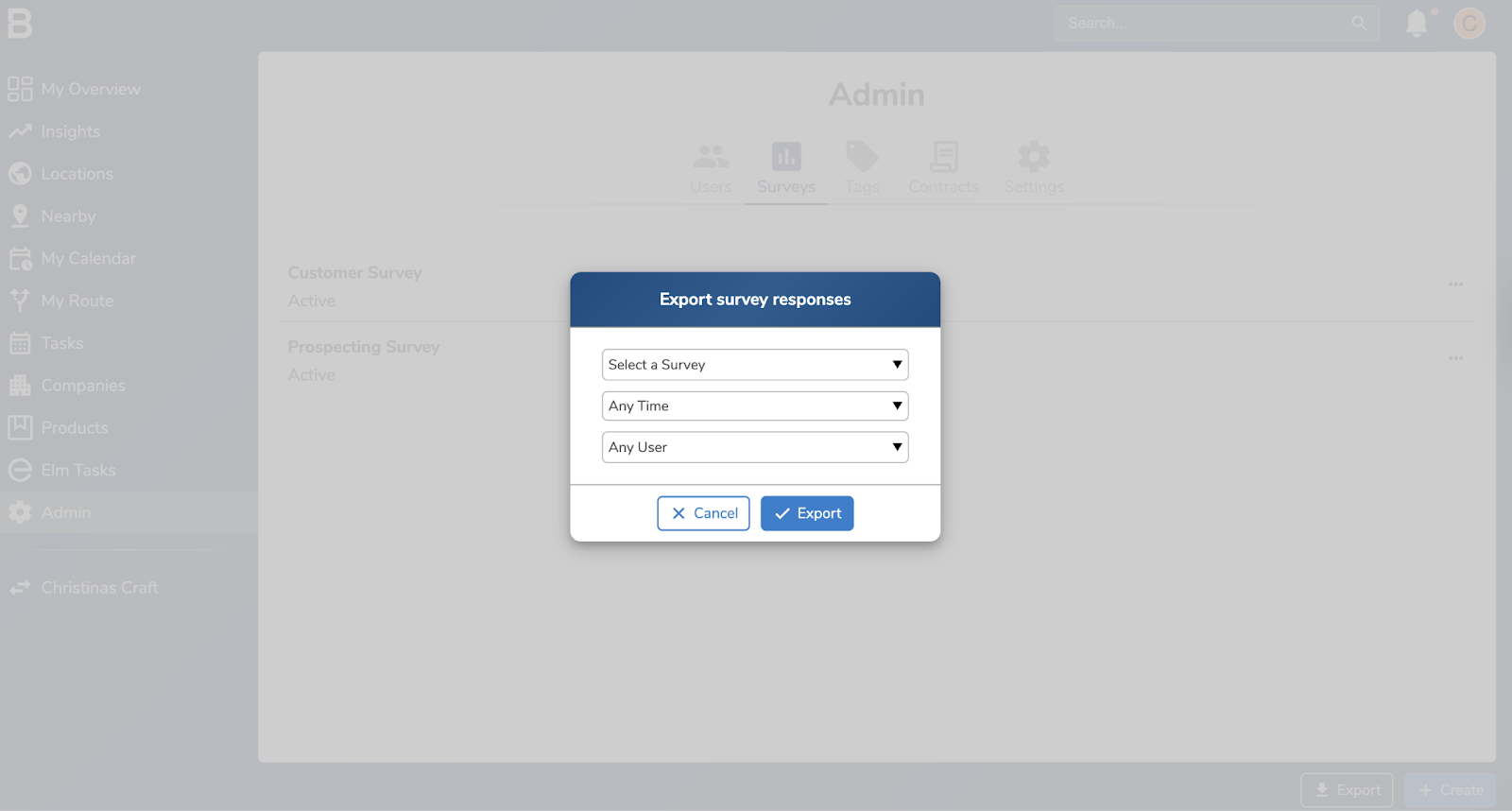
Task: Go to Locations in sidebar
Action: click(x=77, y=174)
